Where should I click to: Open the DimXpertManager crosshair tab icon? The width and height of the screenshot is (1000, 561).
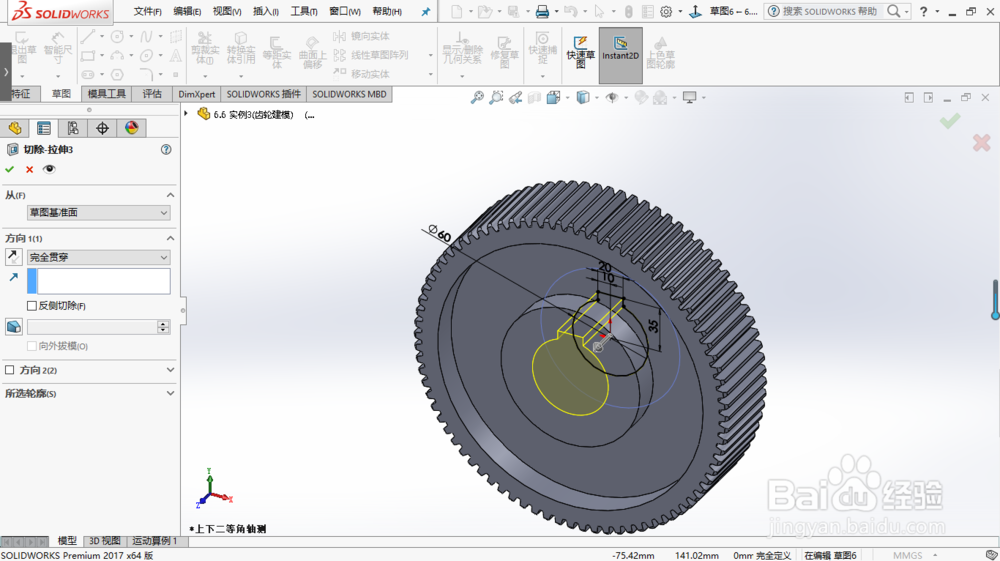coord(102,128)
